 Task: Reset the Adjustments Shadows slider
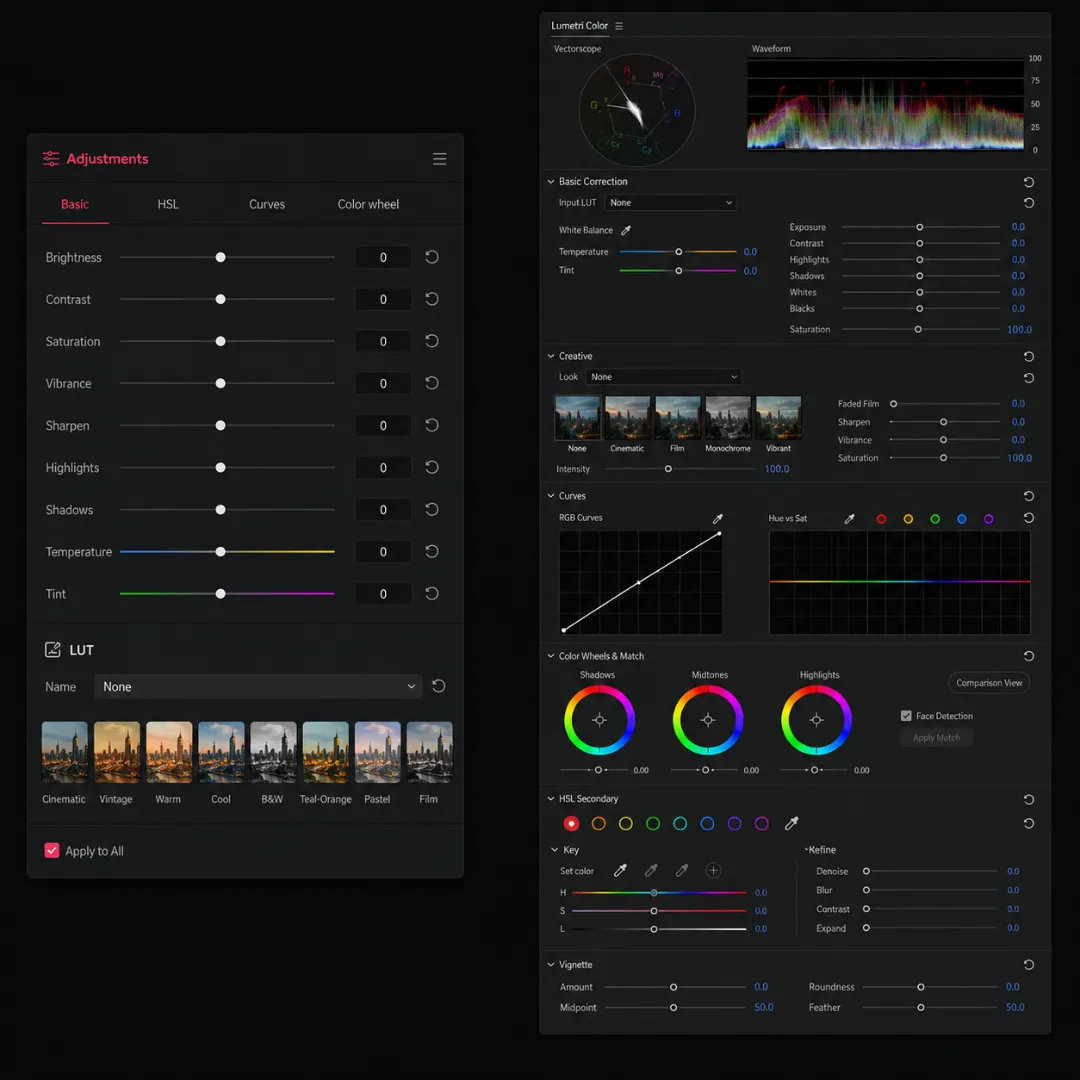(x=432, y=509)
